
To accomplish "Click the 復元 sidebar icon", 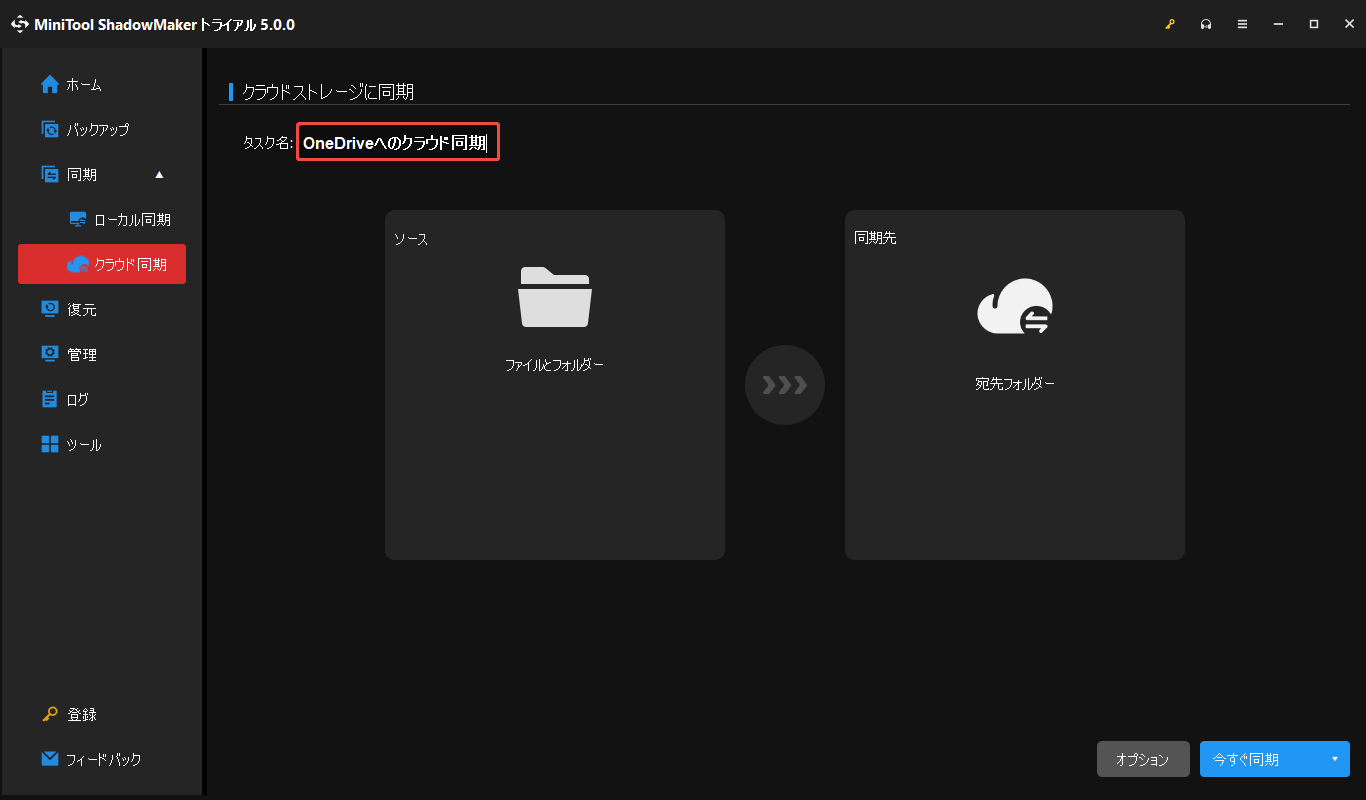I will point(50,310).
